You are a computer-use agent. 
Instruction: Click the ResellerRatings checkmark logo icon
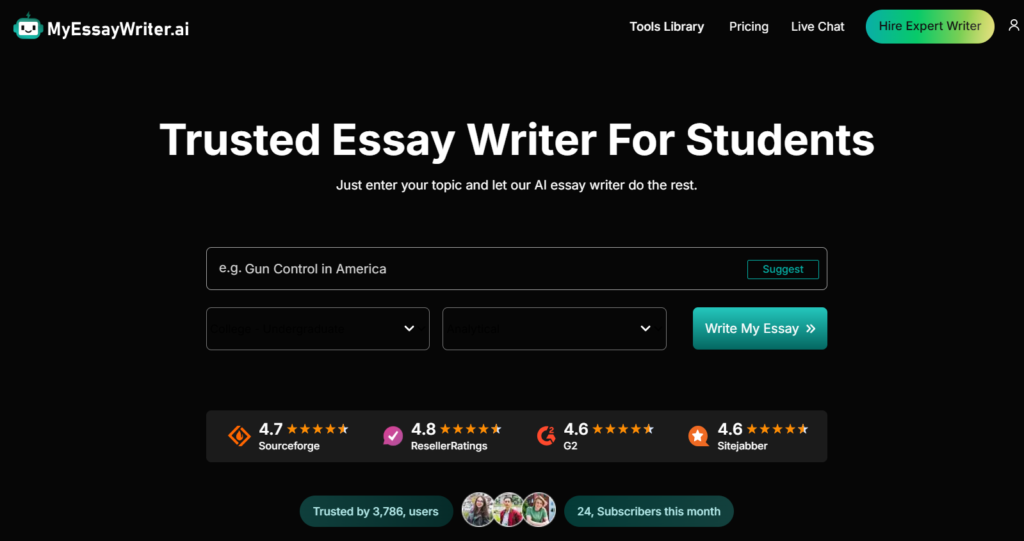[392, 436]
